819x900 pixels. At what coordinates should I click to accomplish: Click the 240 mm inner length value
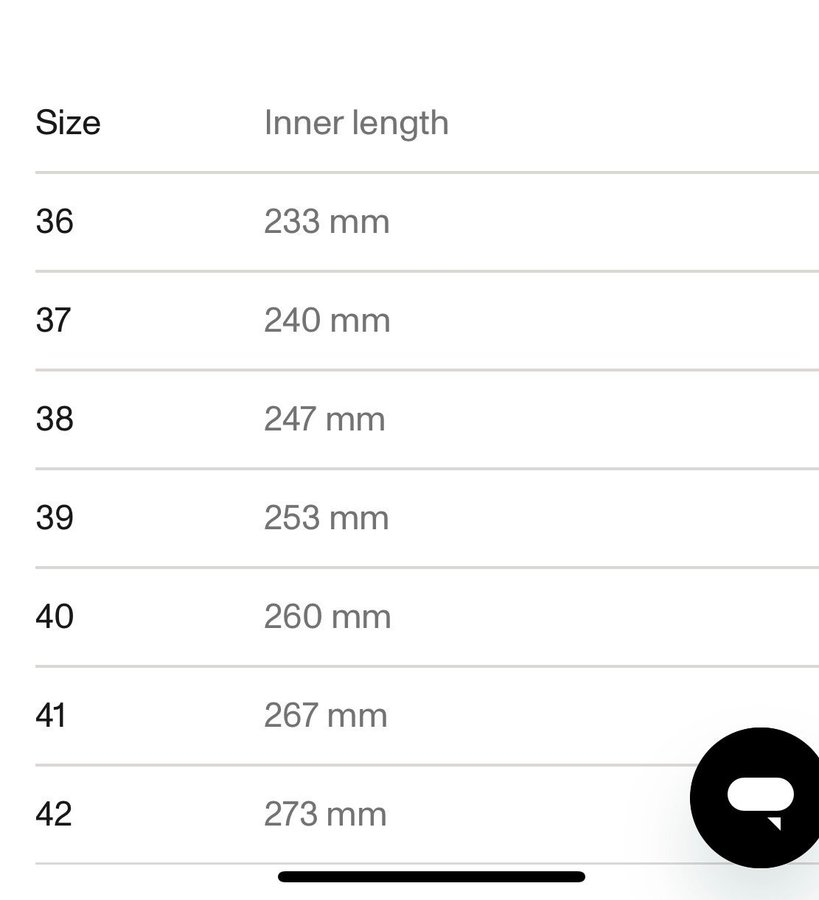[327, 320]
